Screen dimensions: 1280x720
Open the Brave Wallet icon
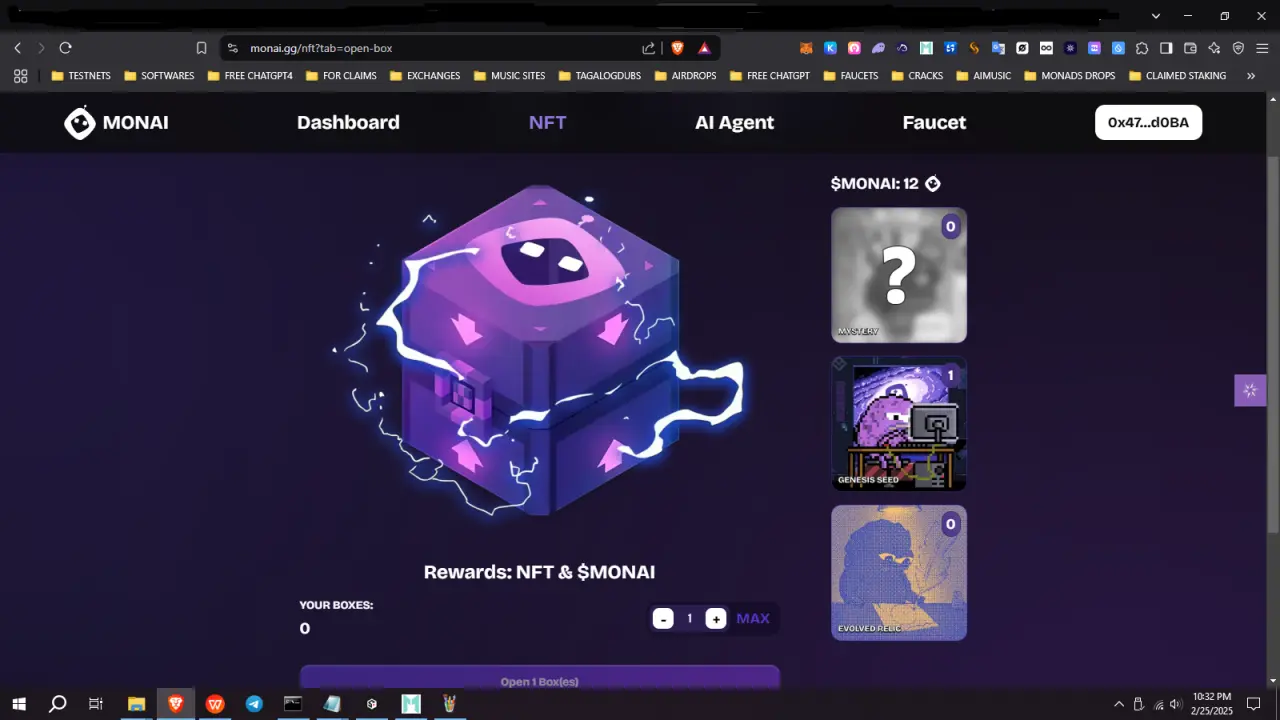(1190, 48)
